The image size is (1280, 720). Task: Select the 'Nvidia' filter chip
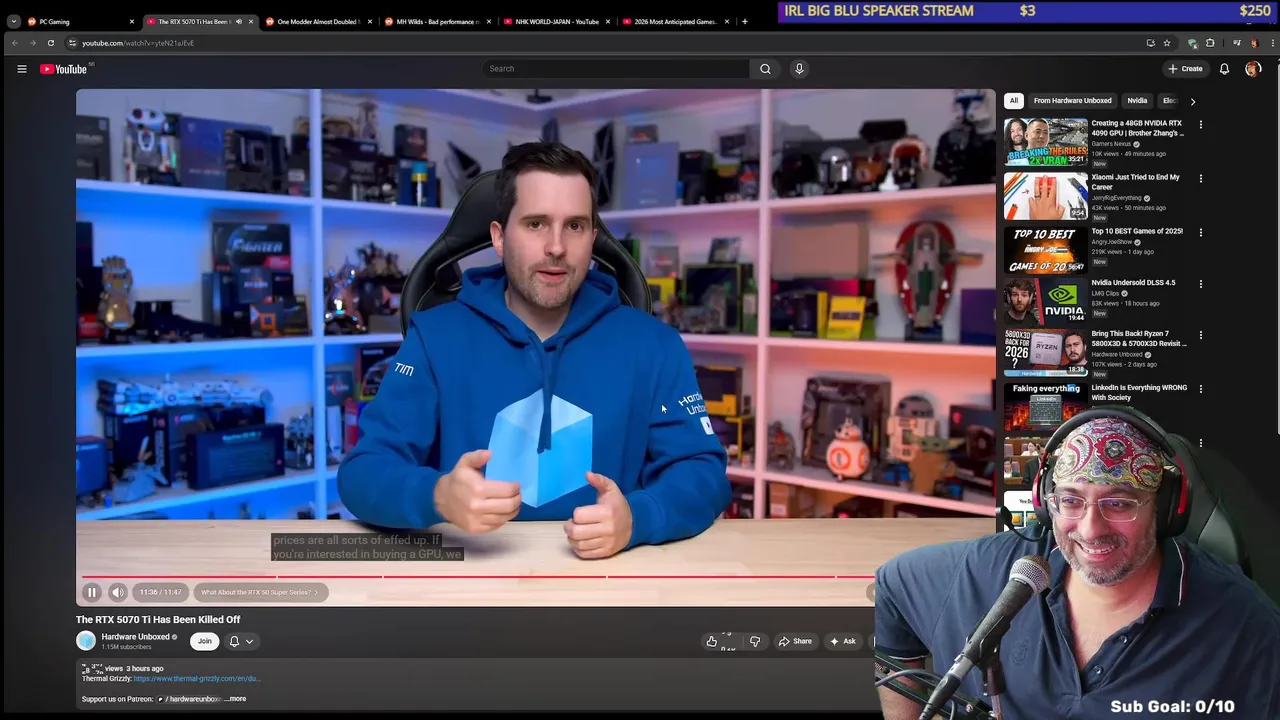(x=1137, y=101)
